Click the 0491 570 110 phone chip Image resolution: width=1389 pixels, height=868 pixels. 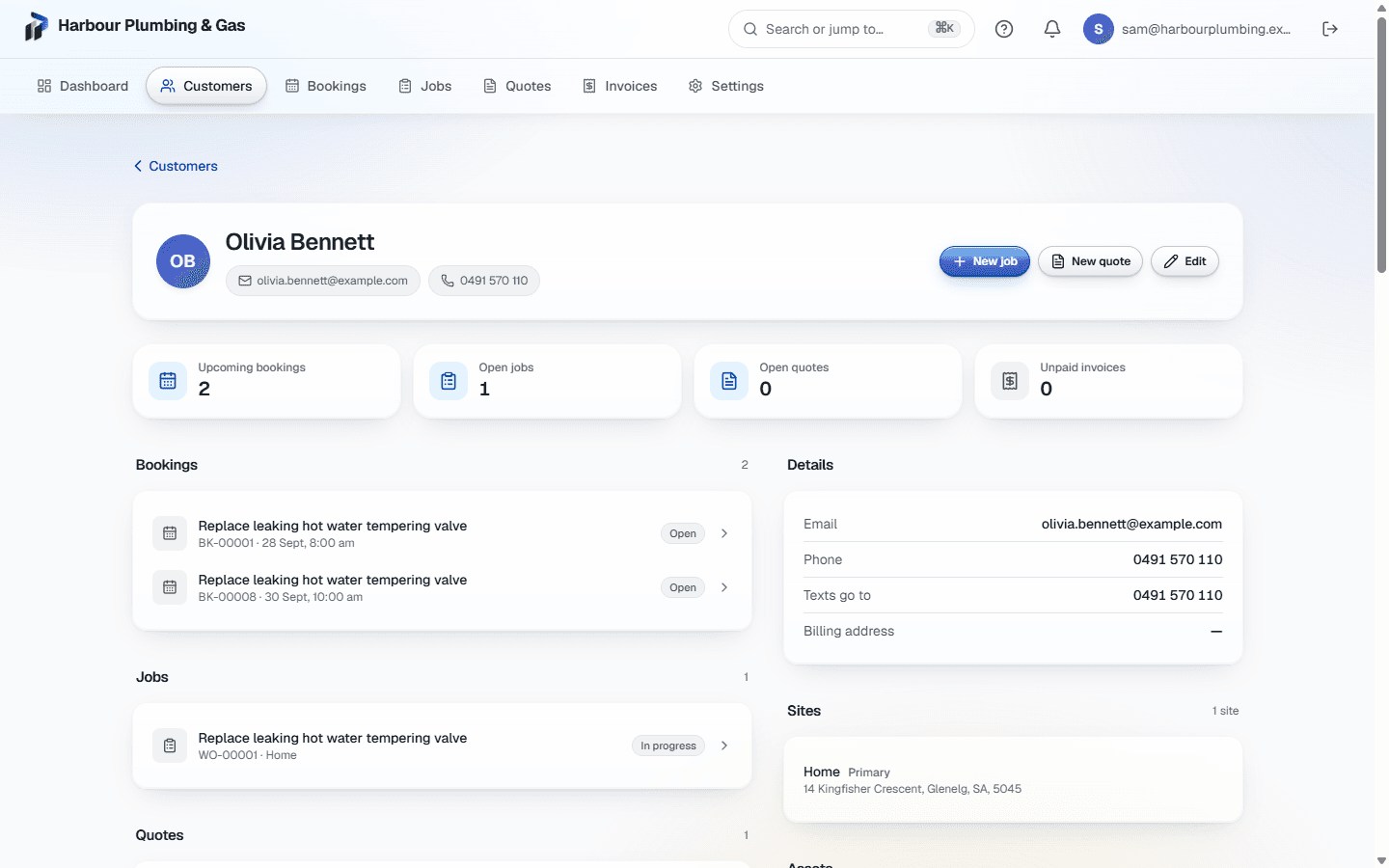484,281
